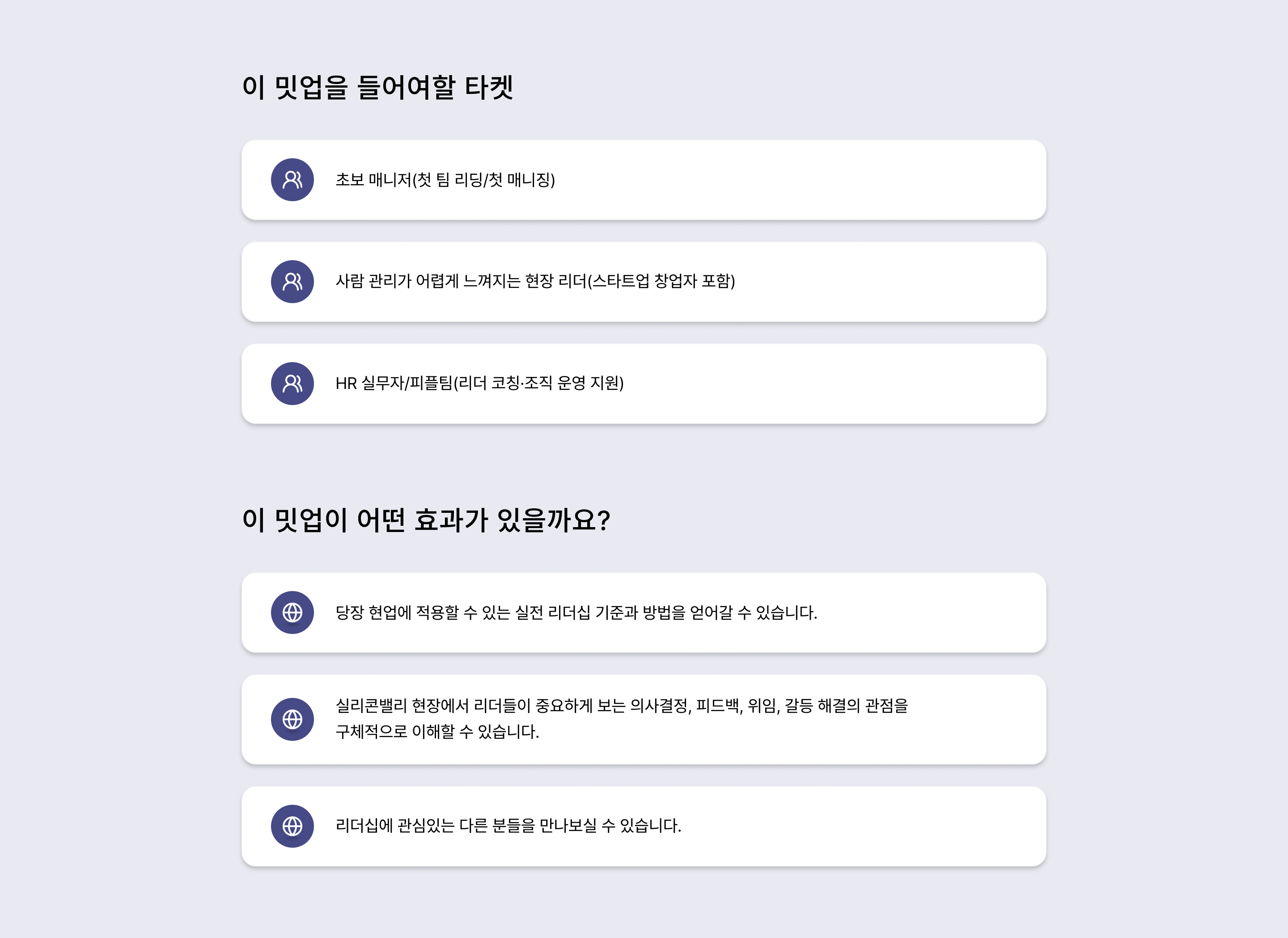Viewport: 1288px width, 938px height.
Task: Click empty right area of 현장 리더 card
Action: [909, 282]
